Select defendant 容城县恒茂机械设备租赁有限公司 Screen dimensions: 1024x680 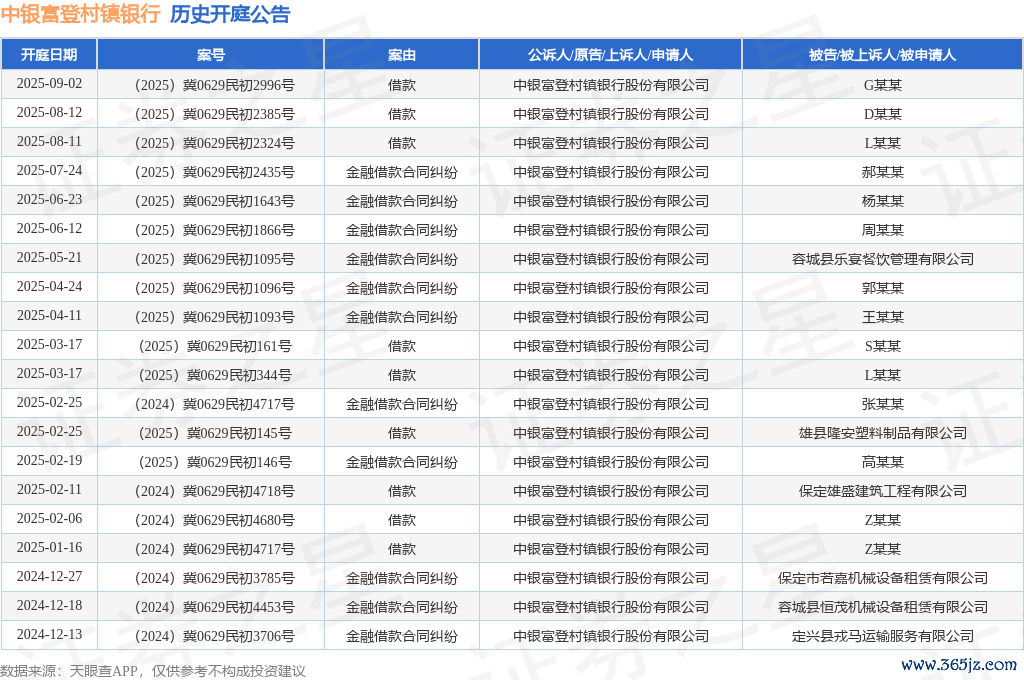[x=882, y=607]
